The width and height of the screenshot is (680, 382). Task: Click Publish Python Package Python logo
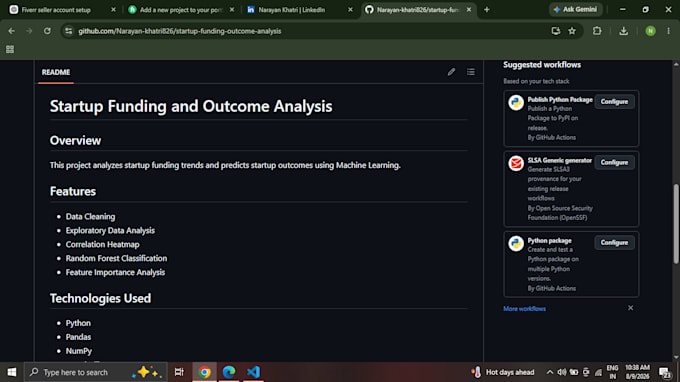coord(516,103)
